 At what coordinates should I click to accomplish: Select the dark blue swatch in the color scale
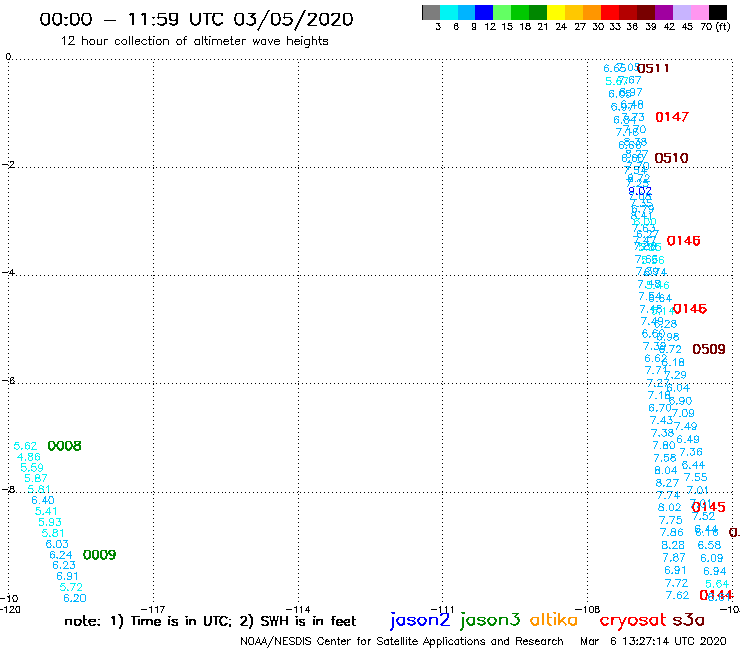(x=484, y=12)
